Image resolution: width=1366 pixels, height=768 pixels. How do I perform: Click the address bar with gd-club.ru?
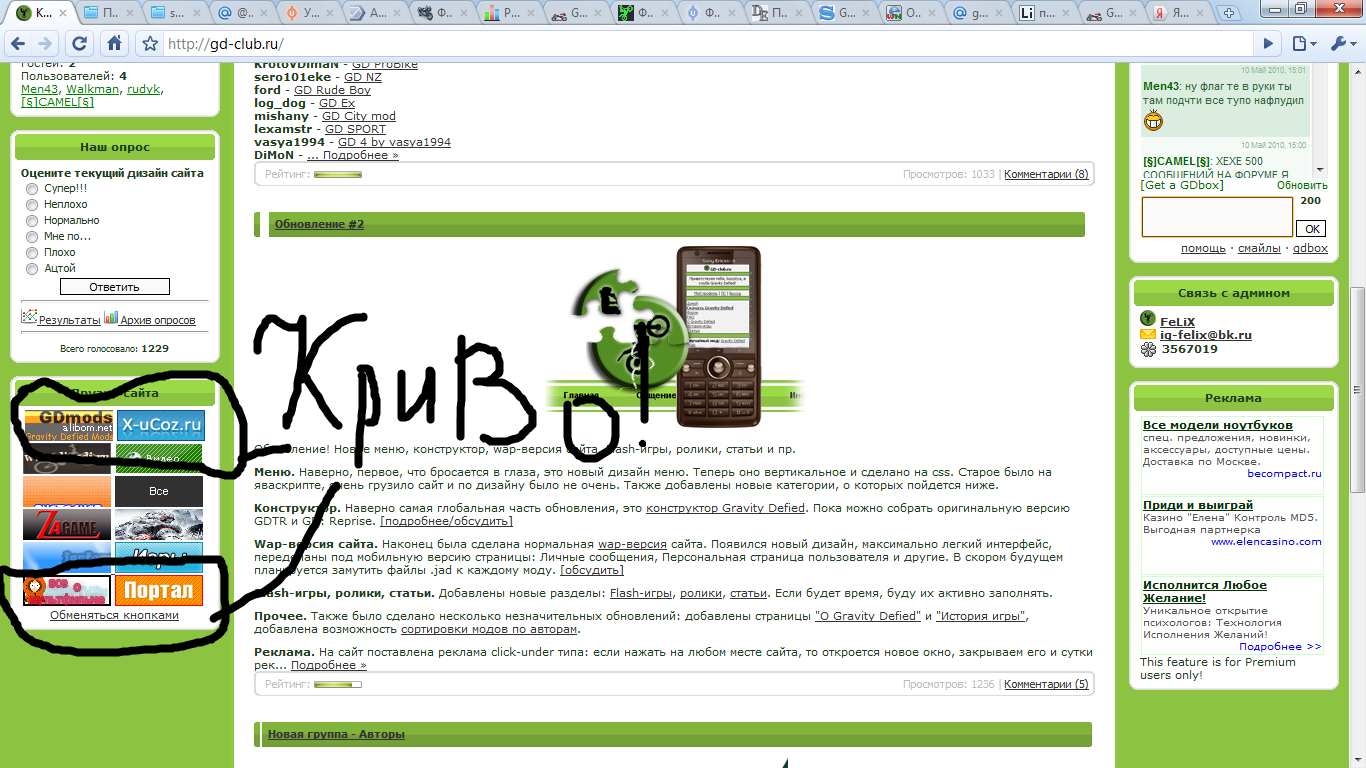706,44
